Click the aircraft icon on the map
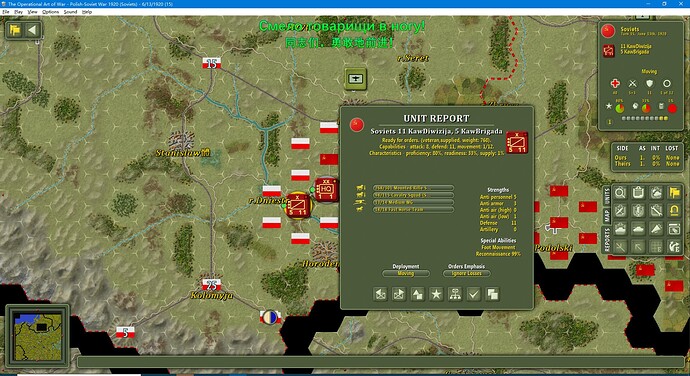The width and height of the screenshot is (690, 376). coord(356,79)
